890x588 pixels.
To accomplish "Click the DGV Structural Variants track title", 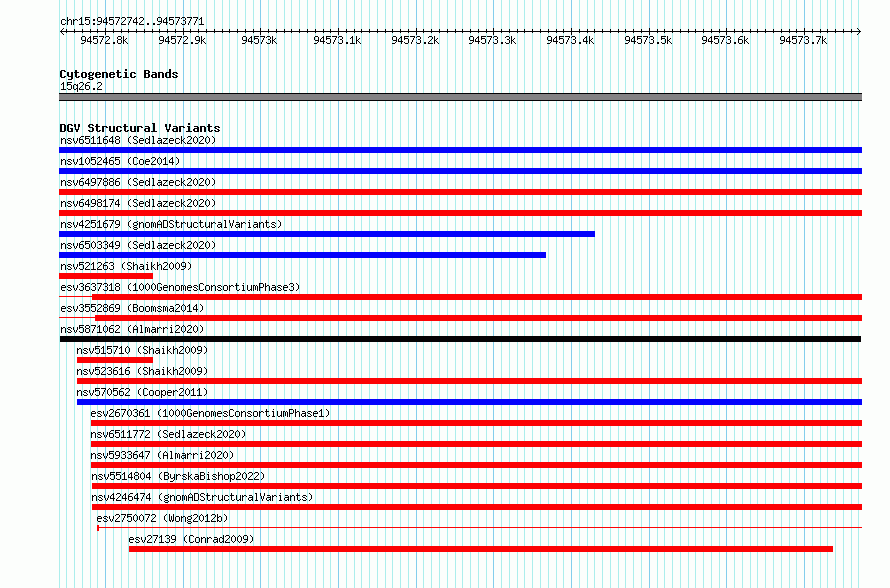I will click(x=140, y=128).
